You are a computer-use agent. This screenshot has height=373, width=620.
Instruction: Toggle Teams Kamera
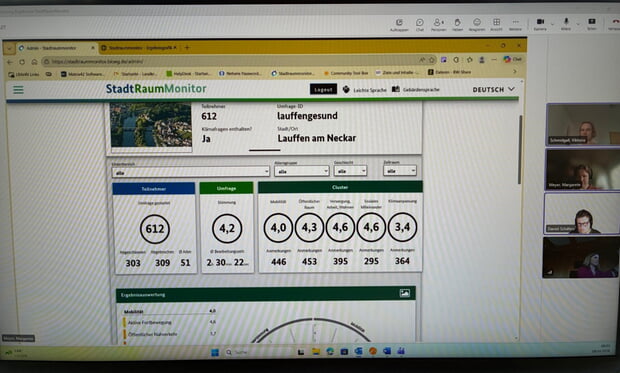(x=540, y=24)
